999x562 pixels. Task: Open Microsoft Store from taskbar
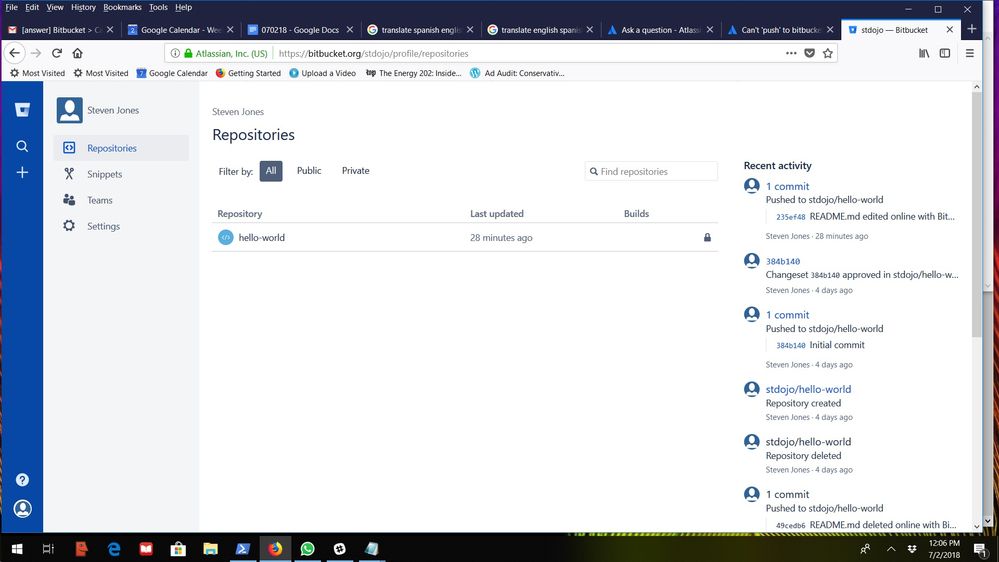178,549
